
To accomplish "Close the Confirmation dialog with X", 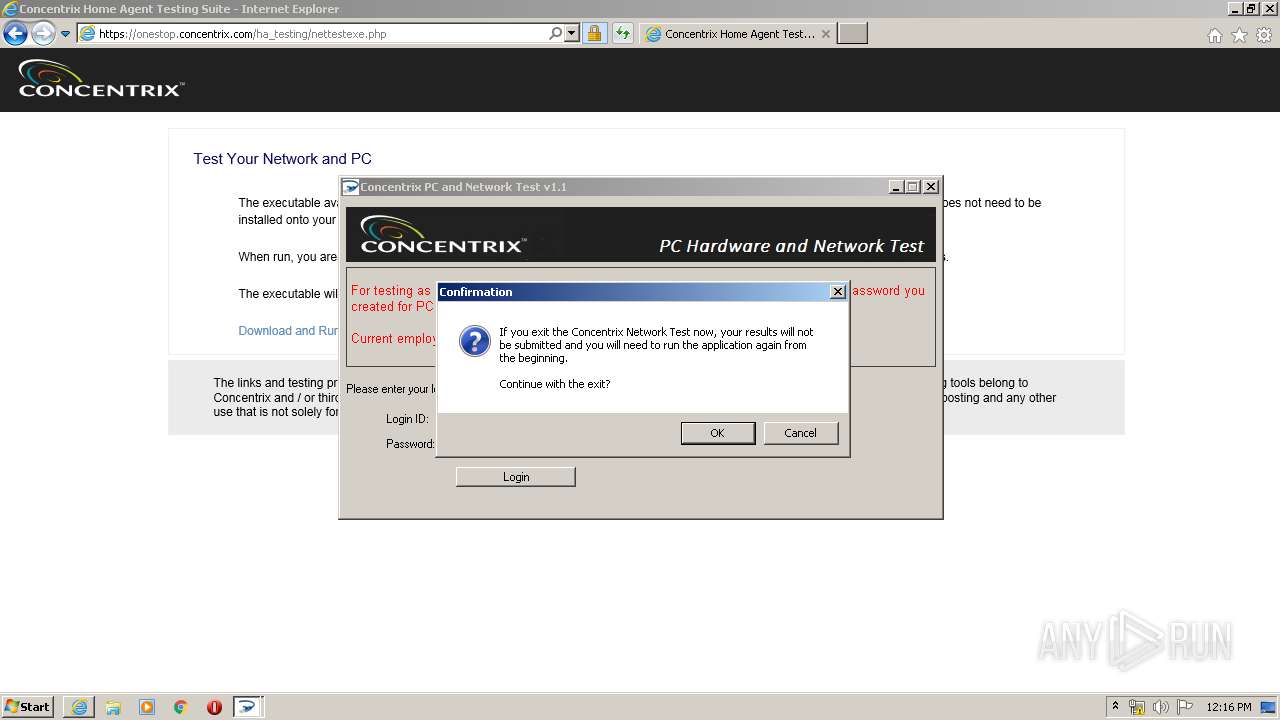I will 838,292.
